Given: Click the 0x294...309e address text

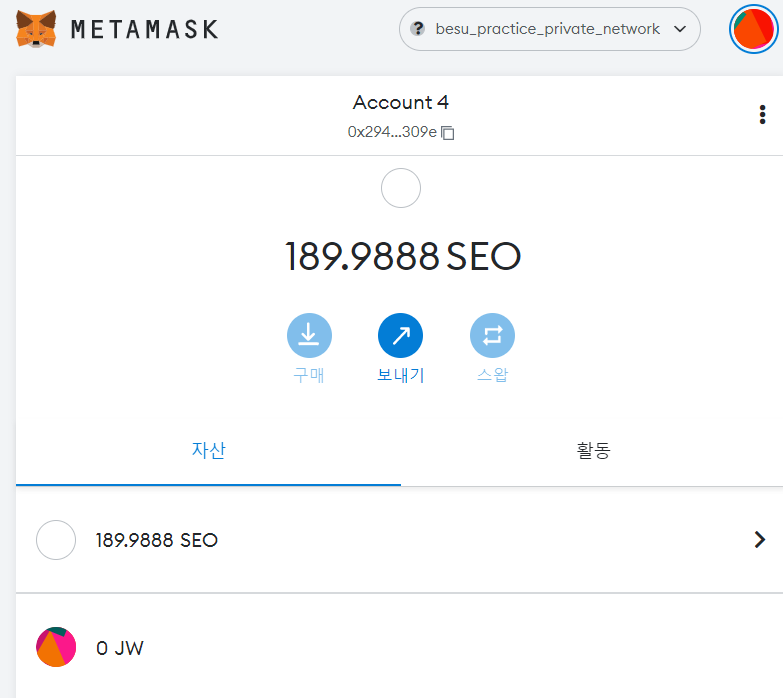Looking at the screenshot, I should 392,132.
